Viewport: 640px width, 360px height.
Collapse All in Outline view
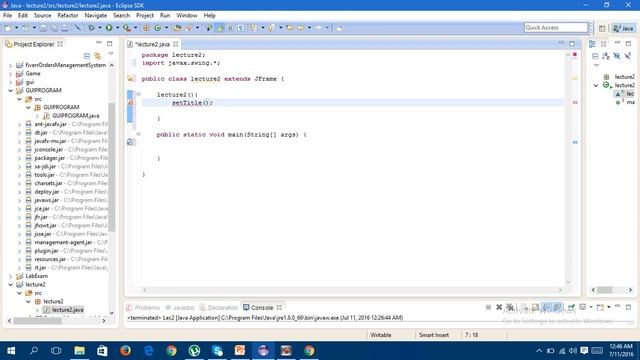pos(595,56)
